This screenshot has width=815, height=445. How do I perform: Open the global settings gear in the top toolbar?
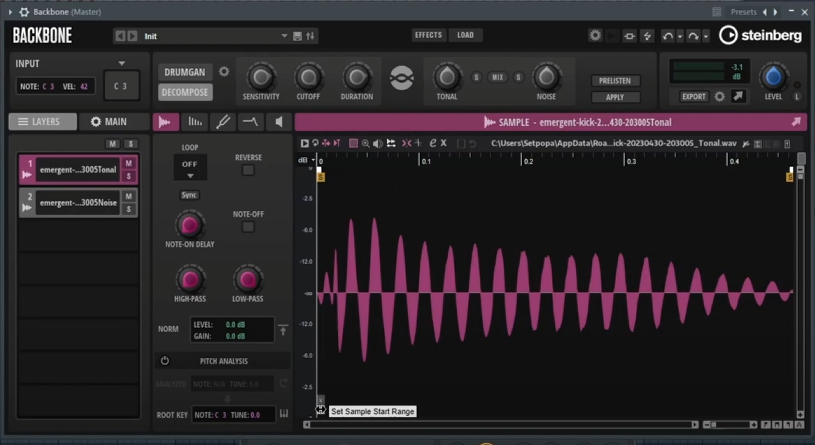point(595,35)
